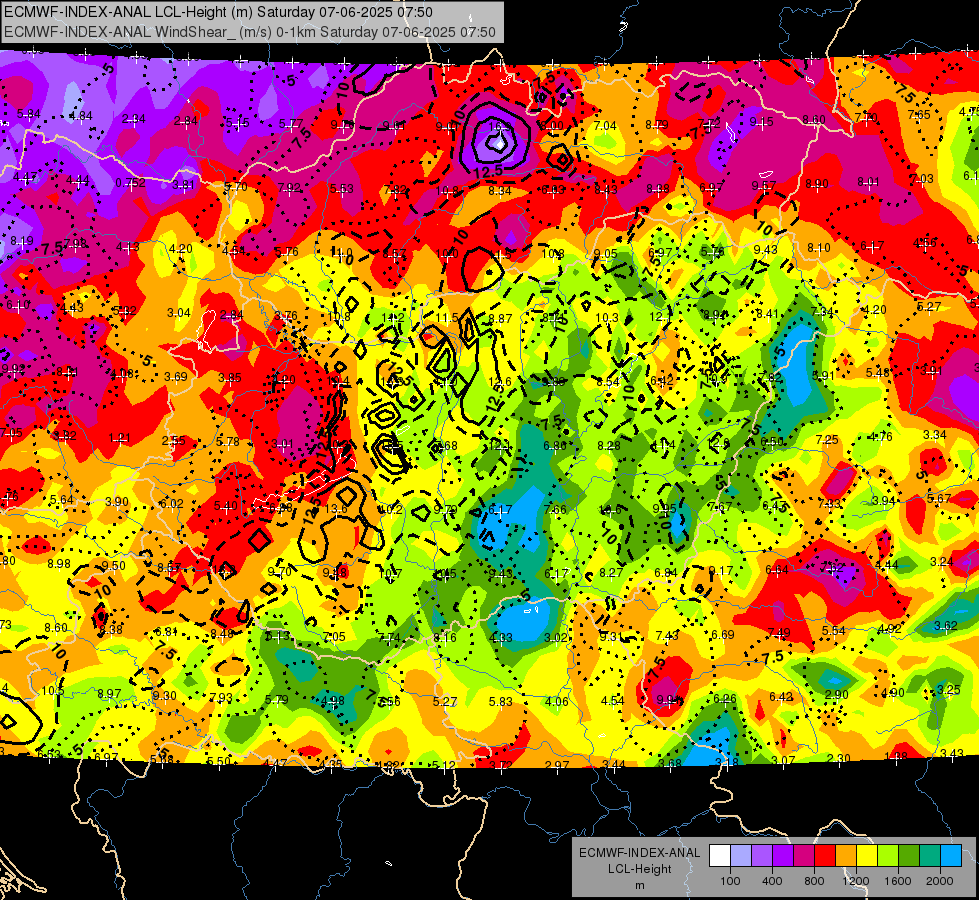This screenshot has height=900, width=979.
Task: Click the map value '13.6'
Action: tap(336, 508)
